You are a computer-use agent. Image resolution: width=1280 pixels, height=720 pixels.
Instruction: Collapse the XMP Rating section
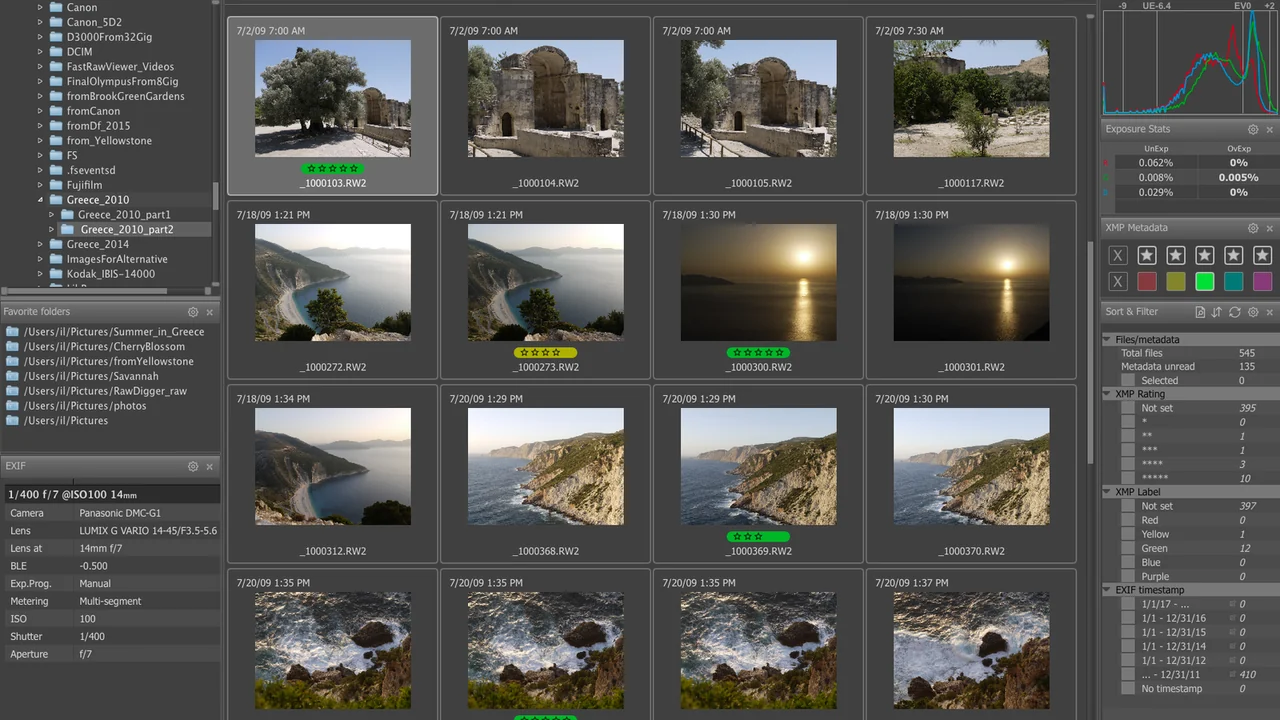coord(1108,394)
